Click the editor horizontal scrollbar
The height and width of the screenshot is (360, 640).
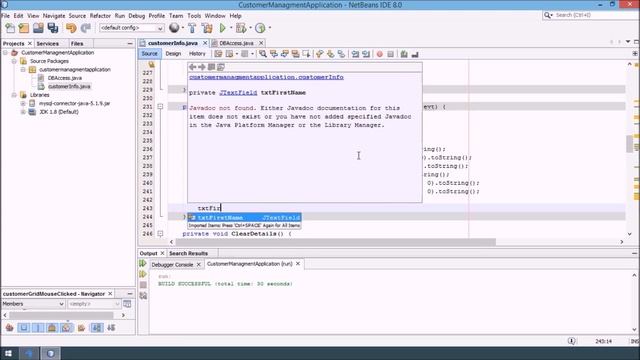coord(335,242)
